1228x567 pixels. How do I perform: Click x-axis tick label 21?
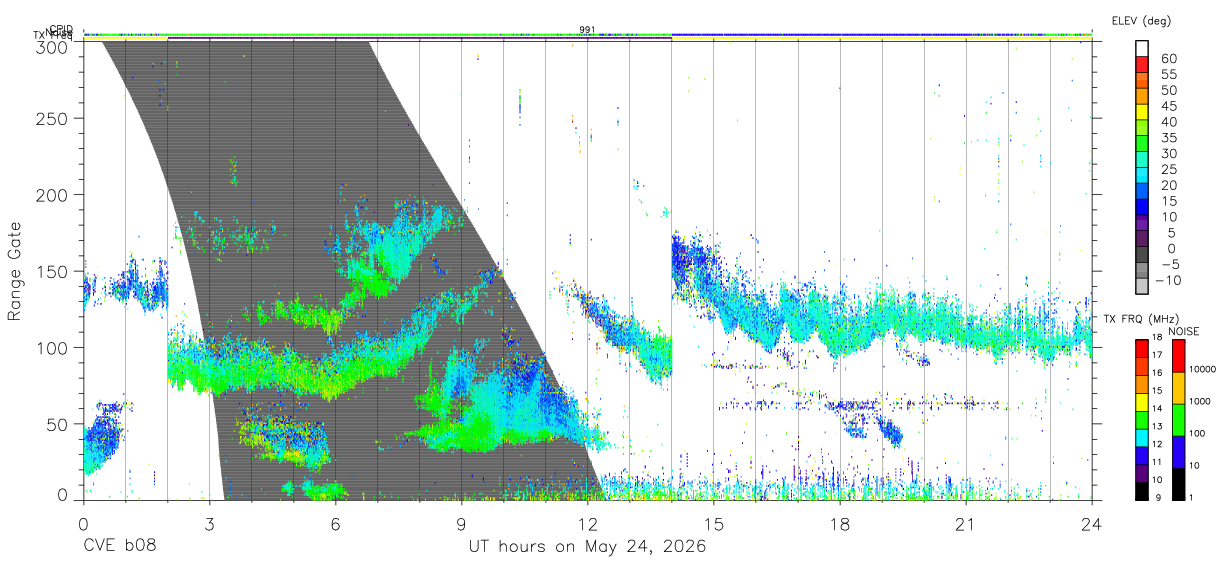[965, 523]
